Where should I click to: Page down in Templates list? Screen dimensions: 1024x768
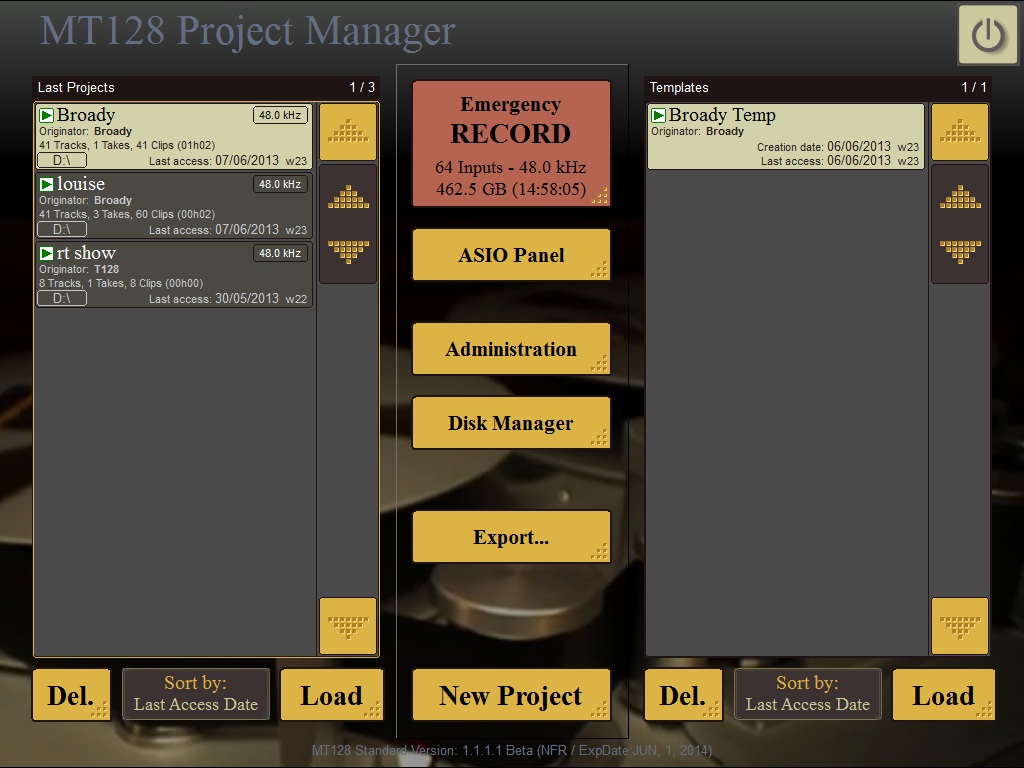pos(960,251)
